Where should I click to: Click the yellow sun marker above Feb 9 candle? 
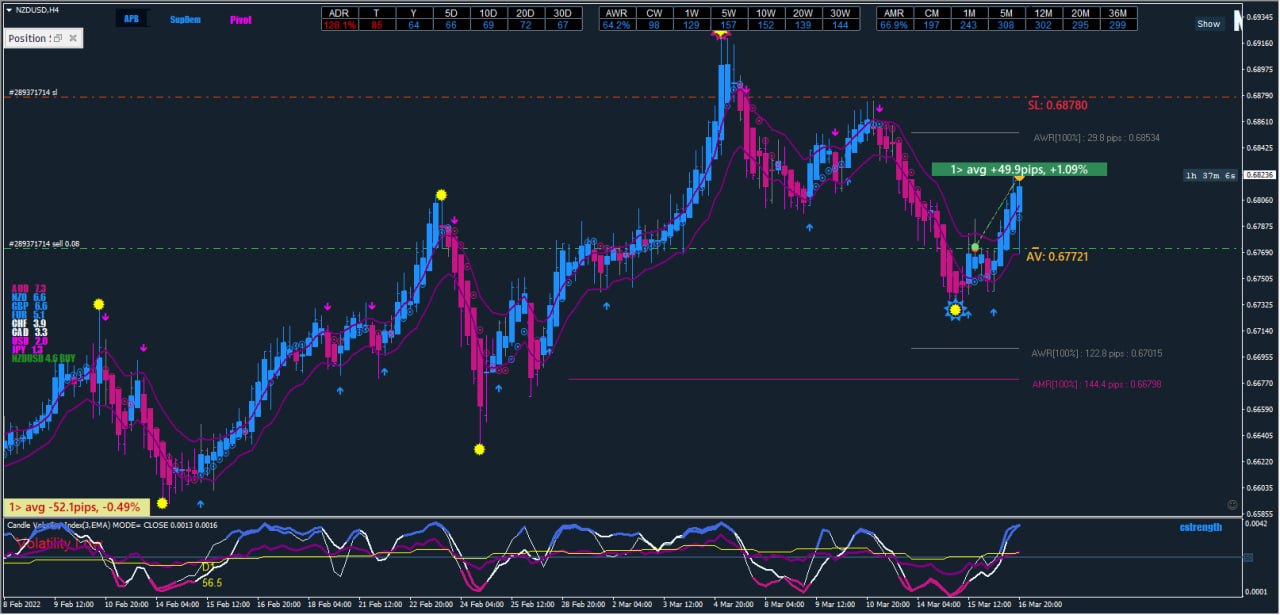pos(98,303)
